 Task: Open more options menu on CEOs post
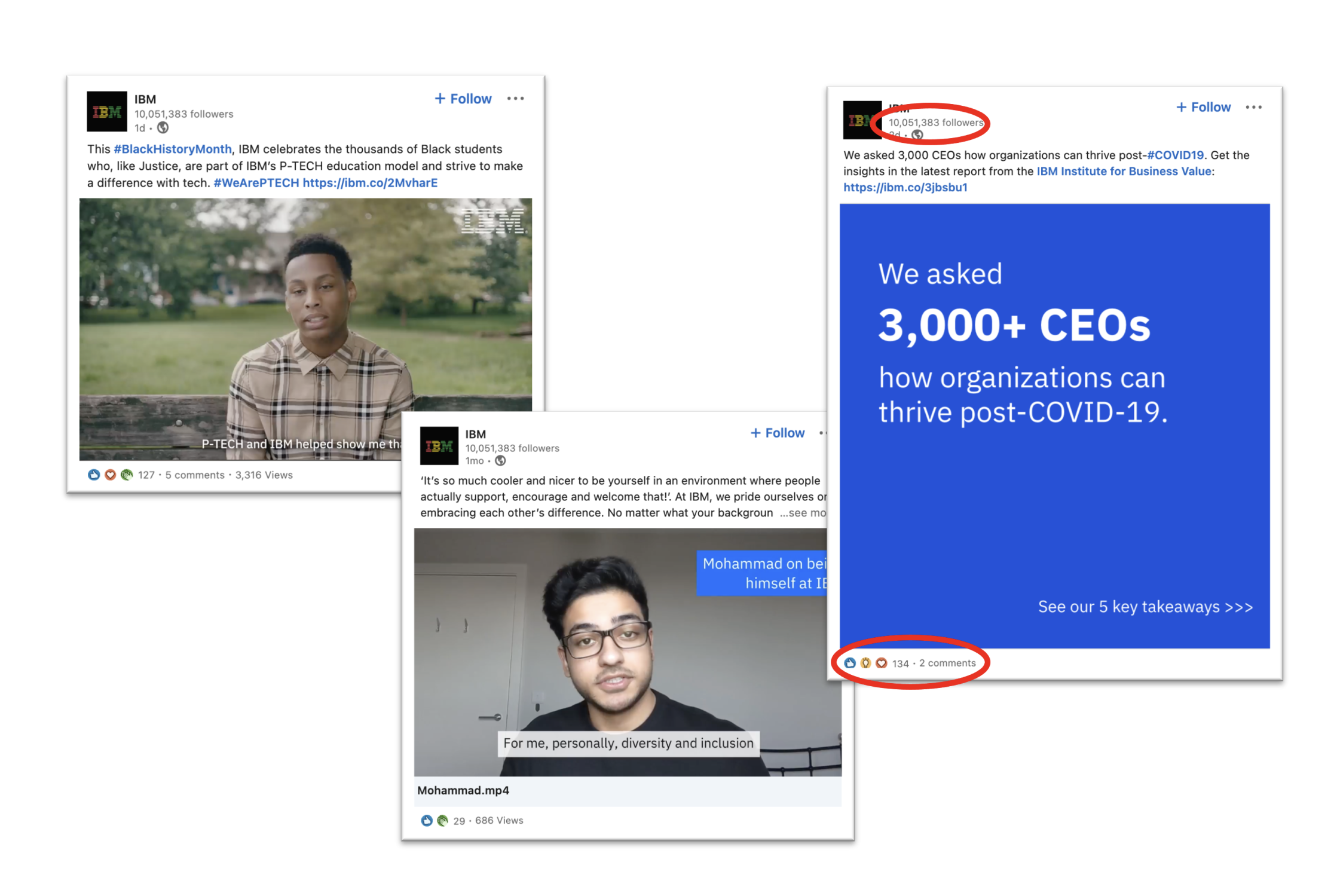point(1254,107)
